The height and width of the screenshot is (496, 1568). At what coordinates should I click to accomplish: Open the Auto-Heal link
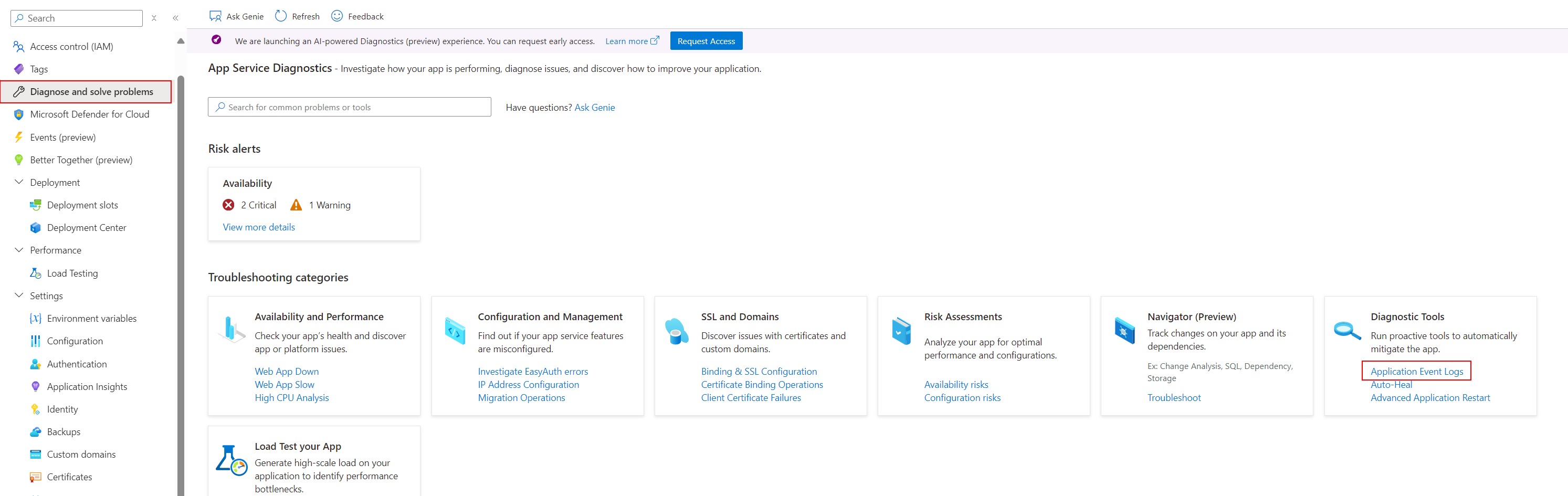[x=1391, y=385]
